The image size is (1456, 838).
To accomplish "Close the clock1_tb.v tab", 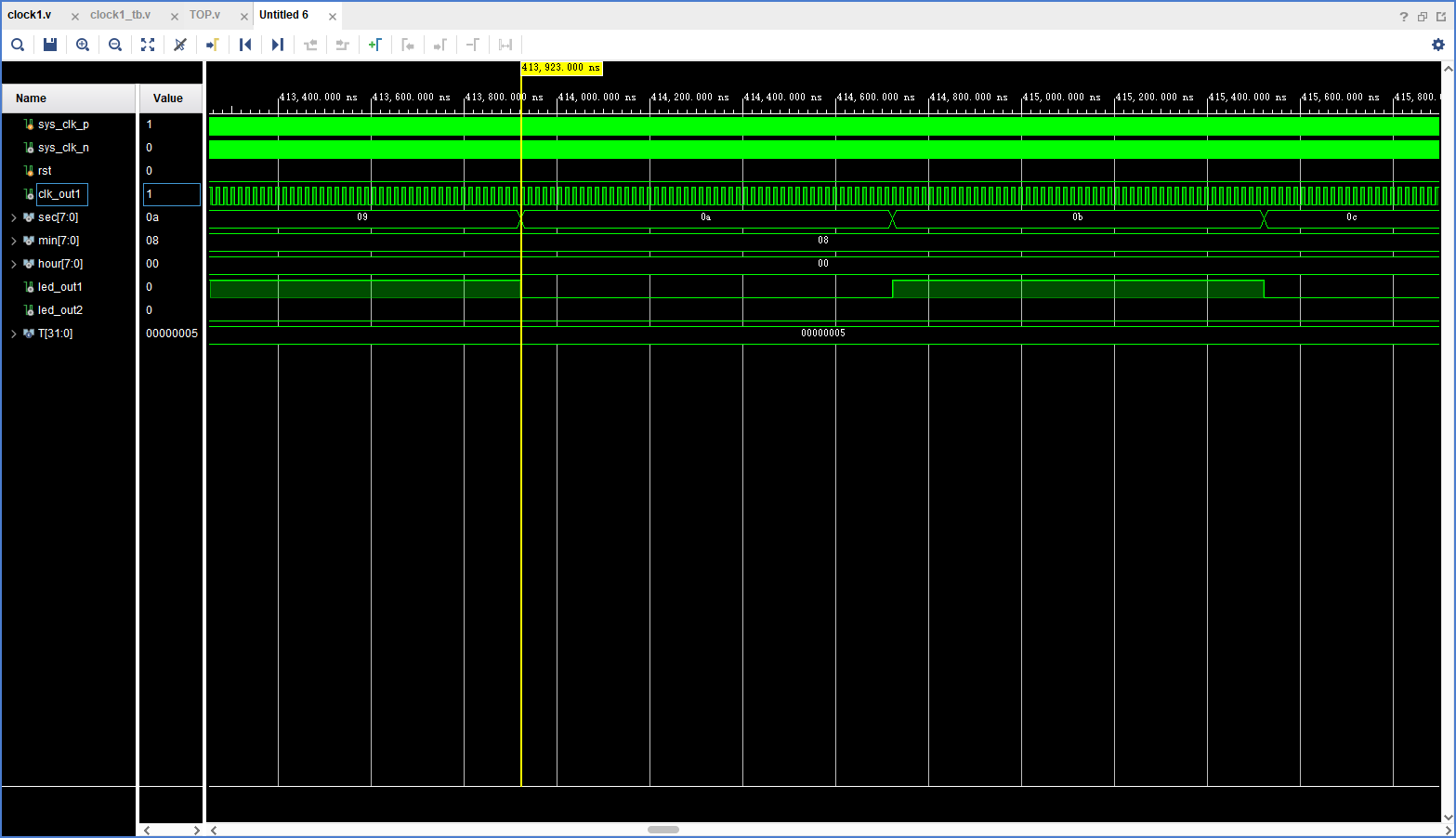I will 175,17.
